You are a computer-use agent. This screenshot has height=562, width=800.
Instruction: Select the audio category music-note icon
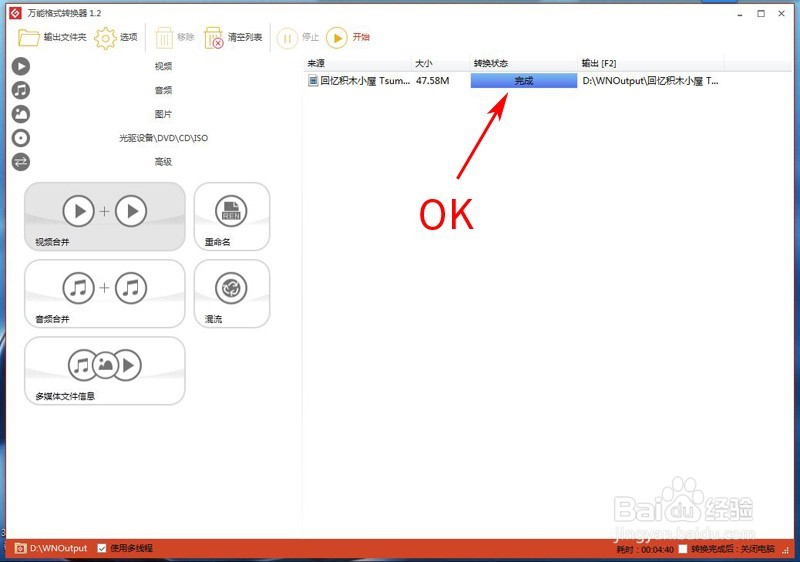coord(21,90)
